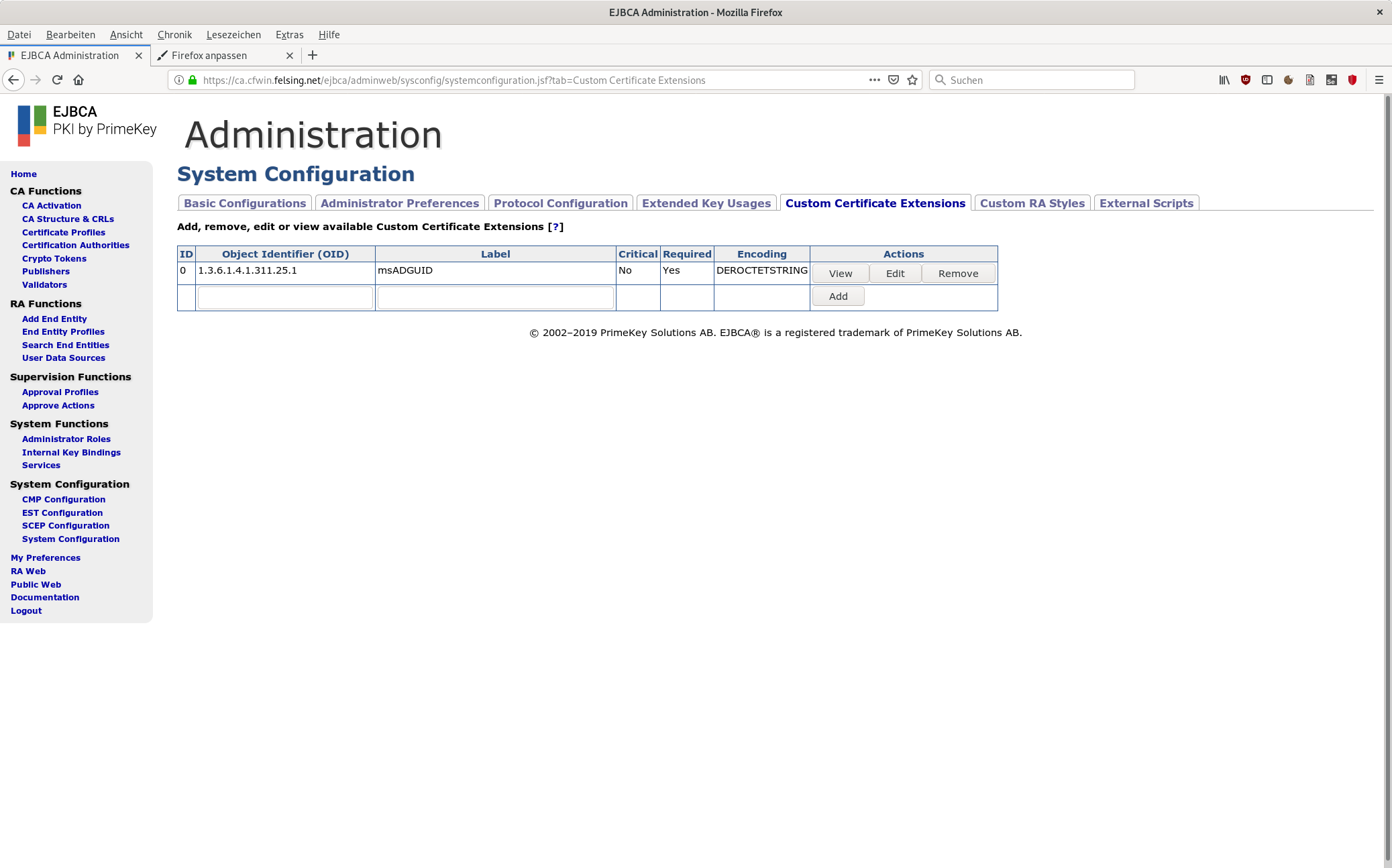This screenshot has height=868, width=1392.
Task: Click the uBlock Origin extension icon
Action: point(1246,80)
